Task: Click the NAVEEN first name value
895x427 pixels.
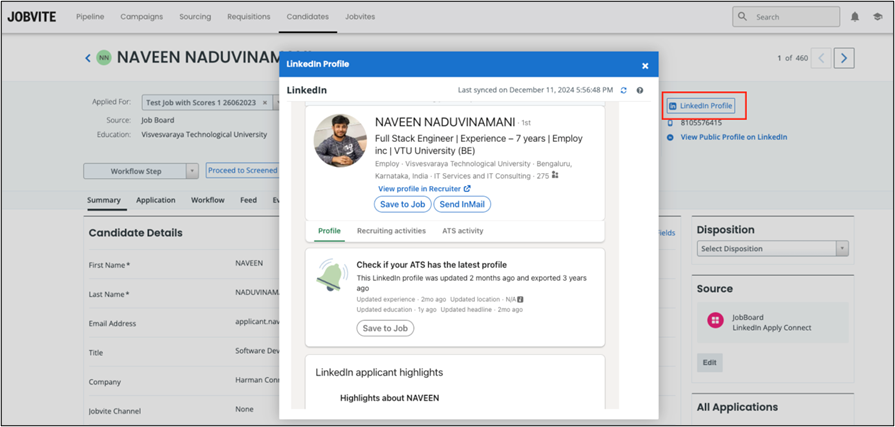Action: click(x=249, y=264)
